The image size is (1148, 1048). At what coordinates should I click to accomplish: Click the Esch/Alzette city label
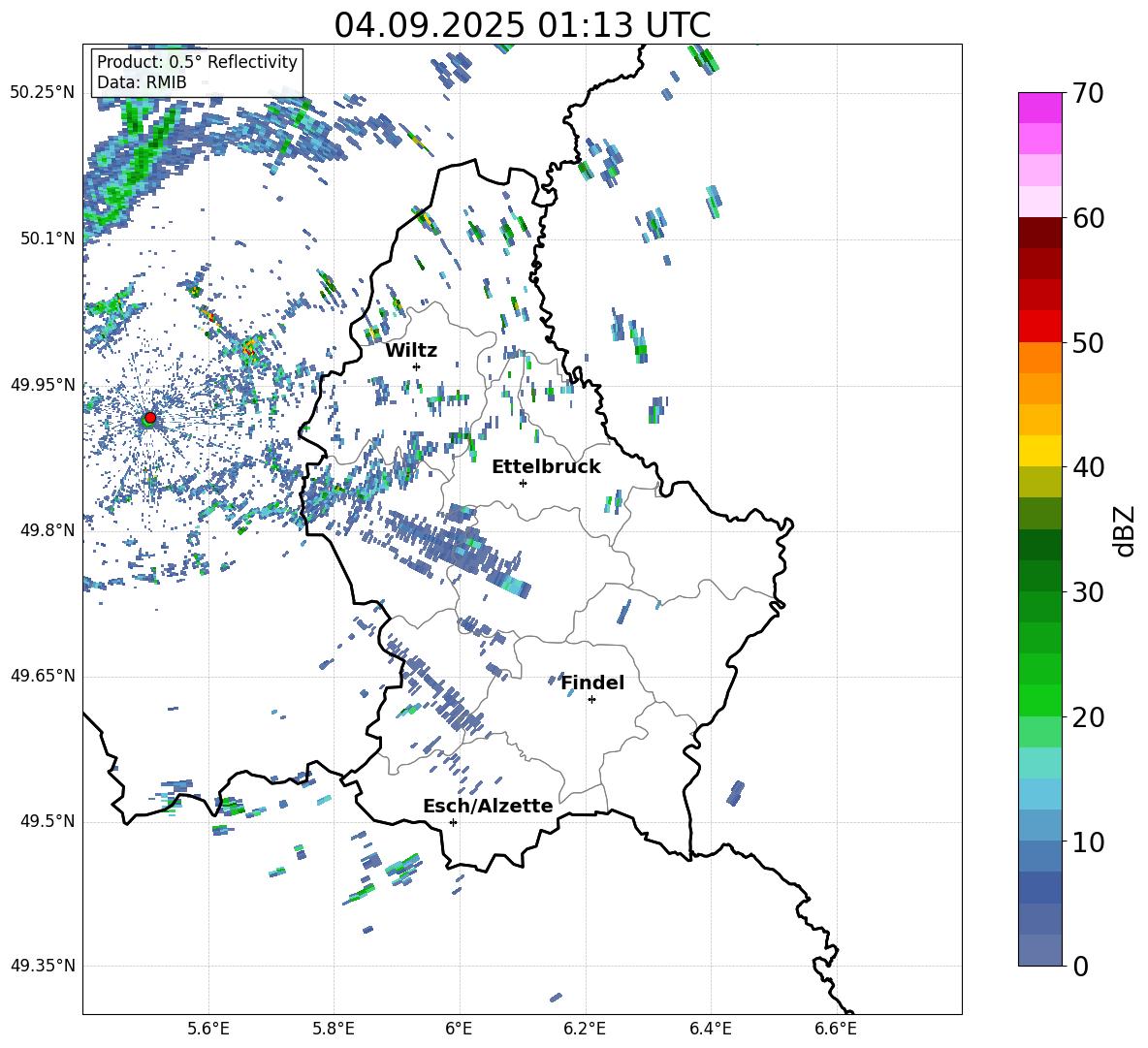click(x=488, y=806)
